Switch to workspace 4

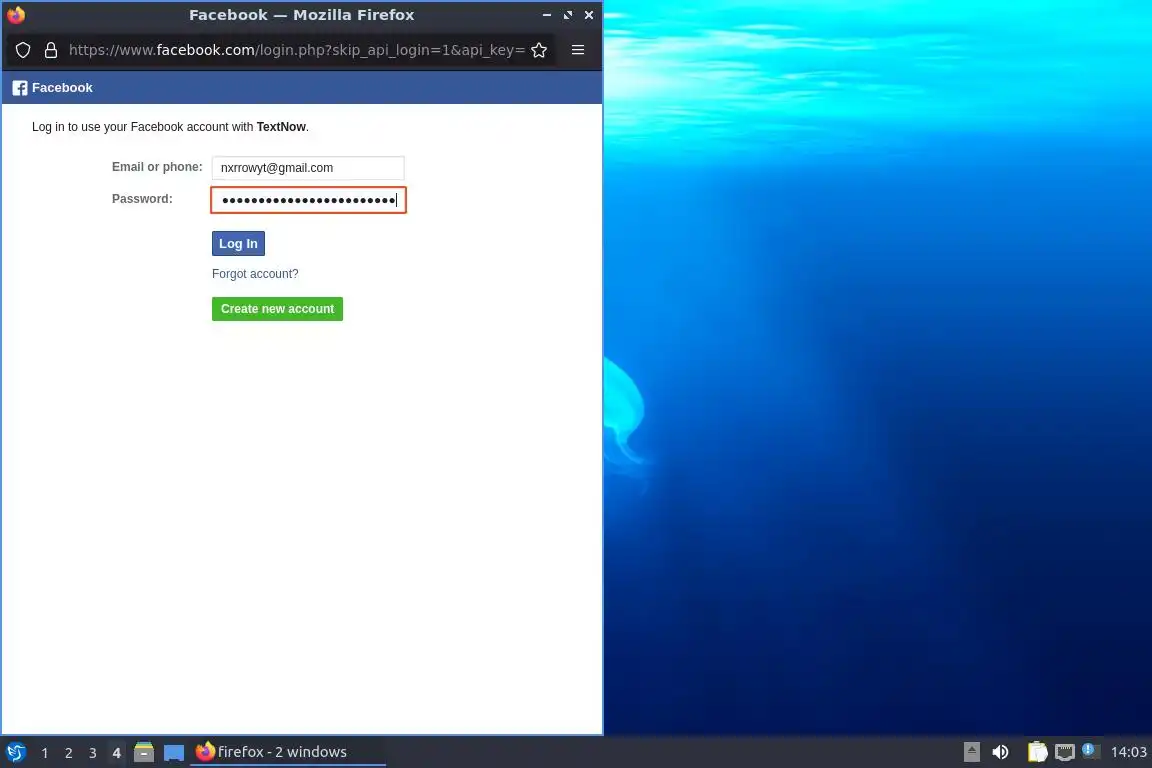click(x=116, y=753)
